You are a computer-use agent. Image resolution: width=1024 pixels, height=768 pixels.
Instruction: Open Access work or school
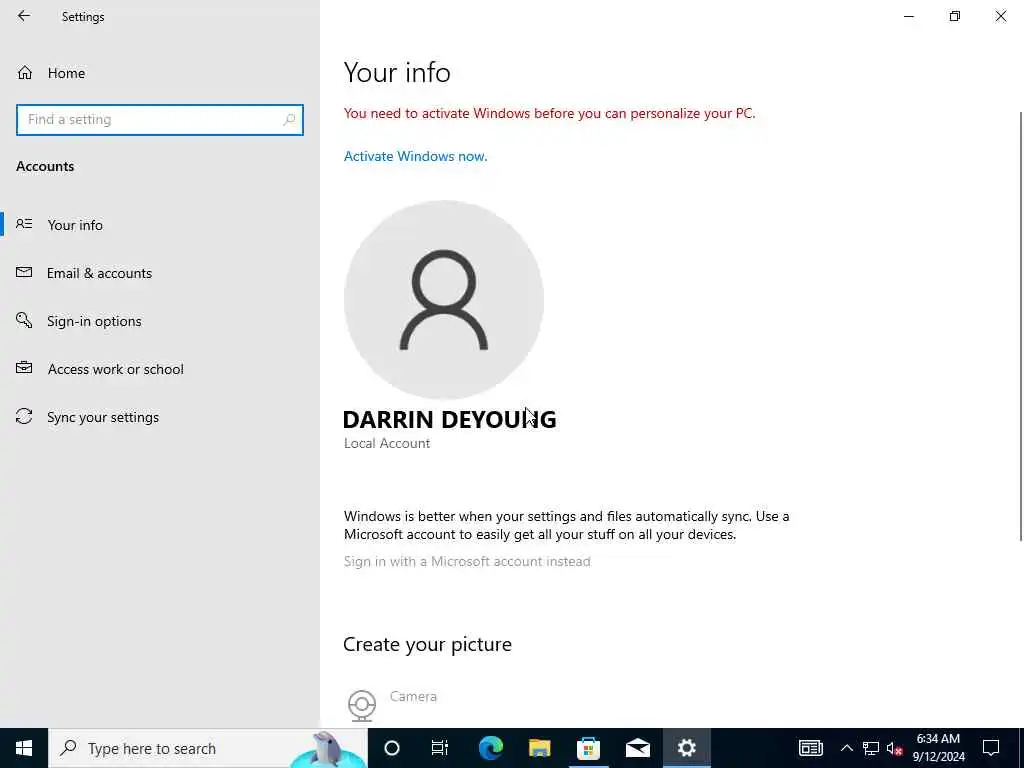pyautogui.click(x=116, y=369)
